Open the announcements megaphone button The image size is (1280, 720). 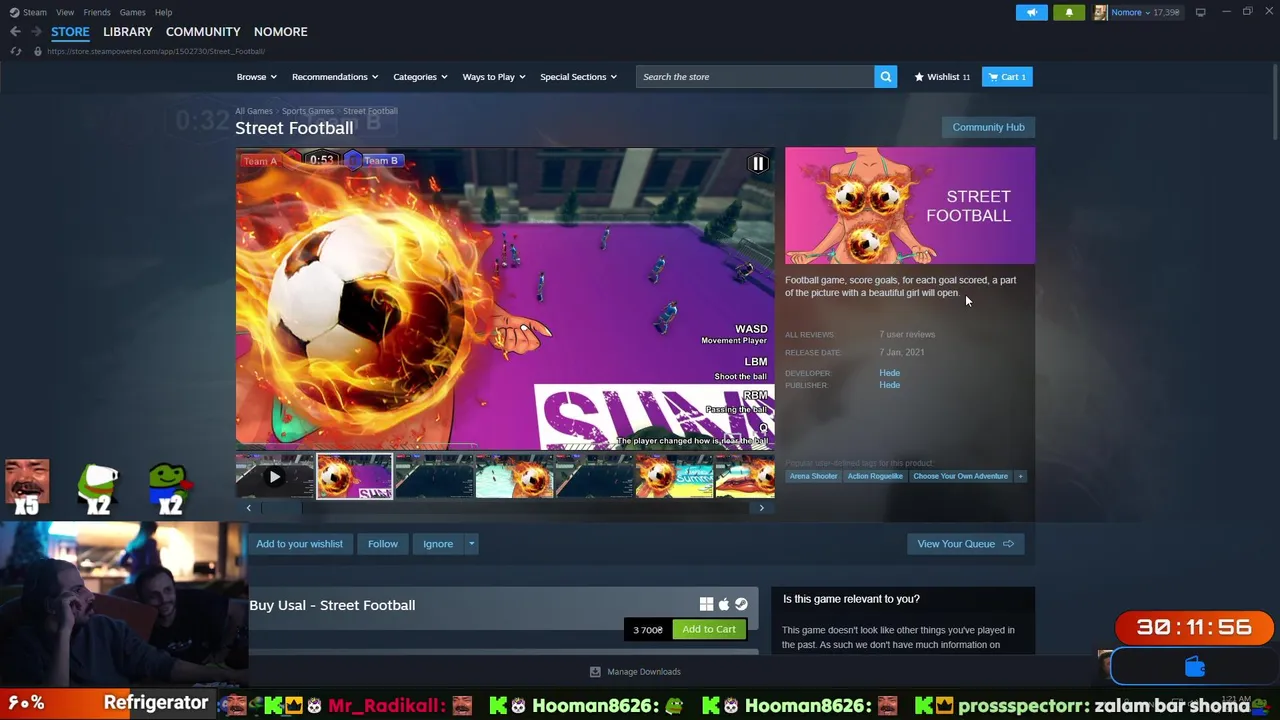coord(1031,12)
